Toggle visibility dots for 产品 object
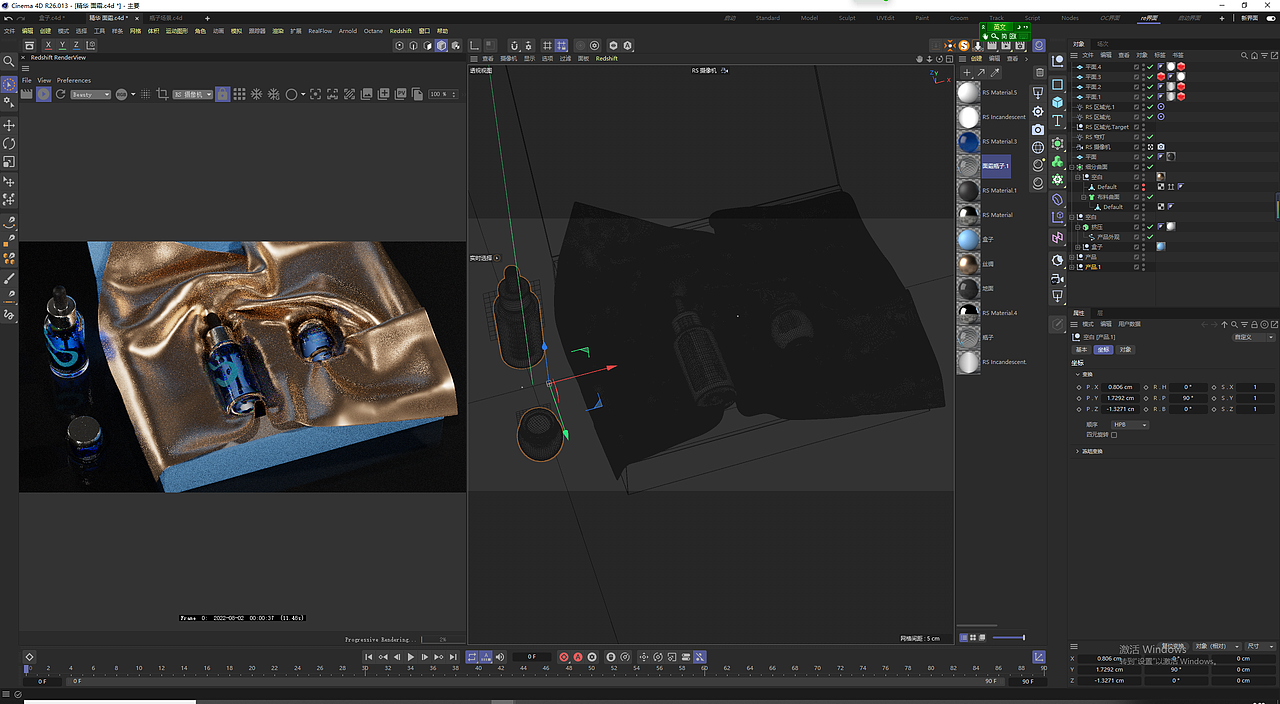The width and height of the screenshot is (1280, 704). pyautogui.click(x=1143, y=257)
